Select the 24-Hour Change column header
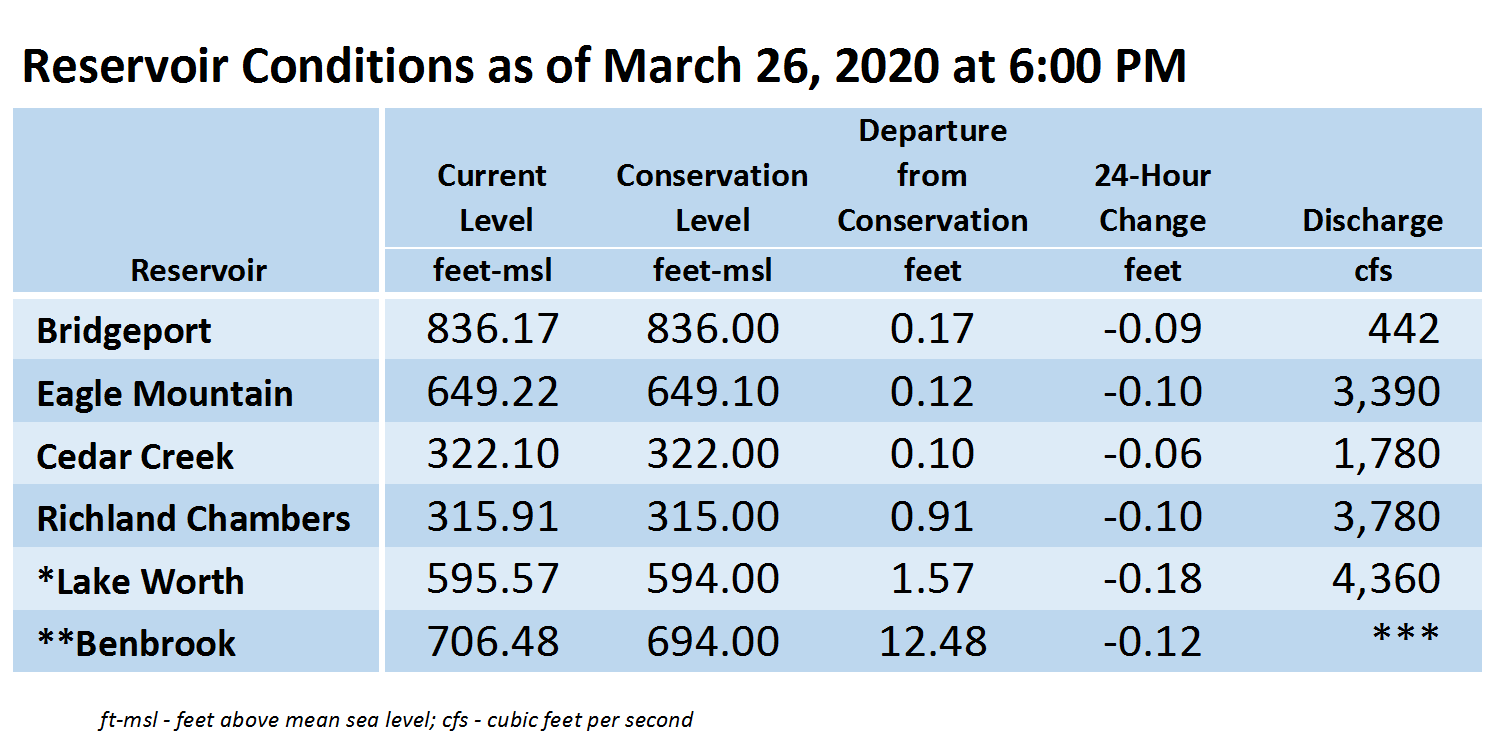 1152,198
